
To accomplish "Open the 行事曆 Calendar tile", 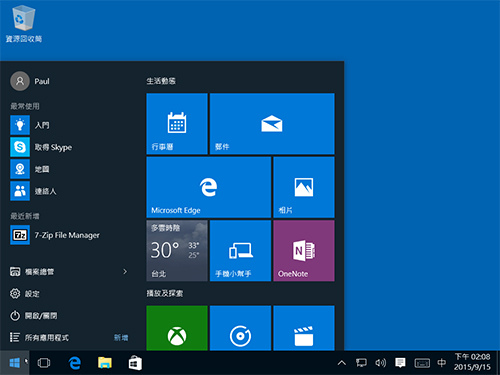I will [177, 124].
